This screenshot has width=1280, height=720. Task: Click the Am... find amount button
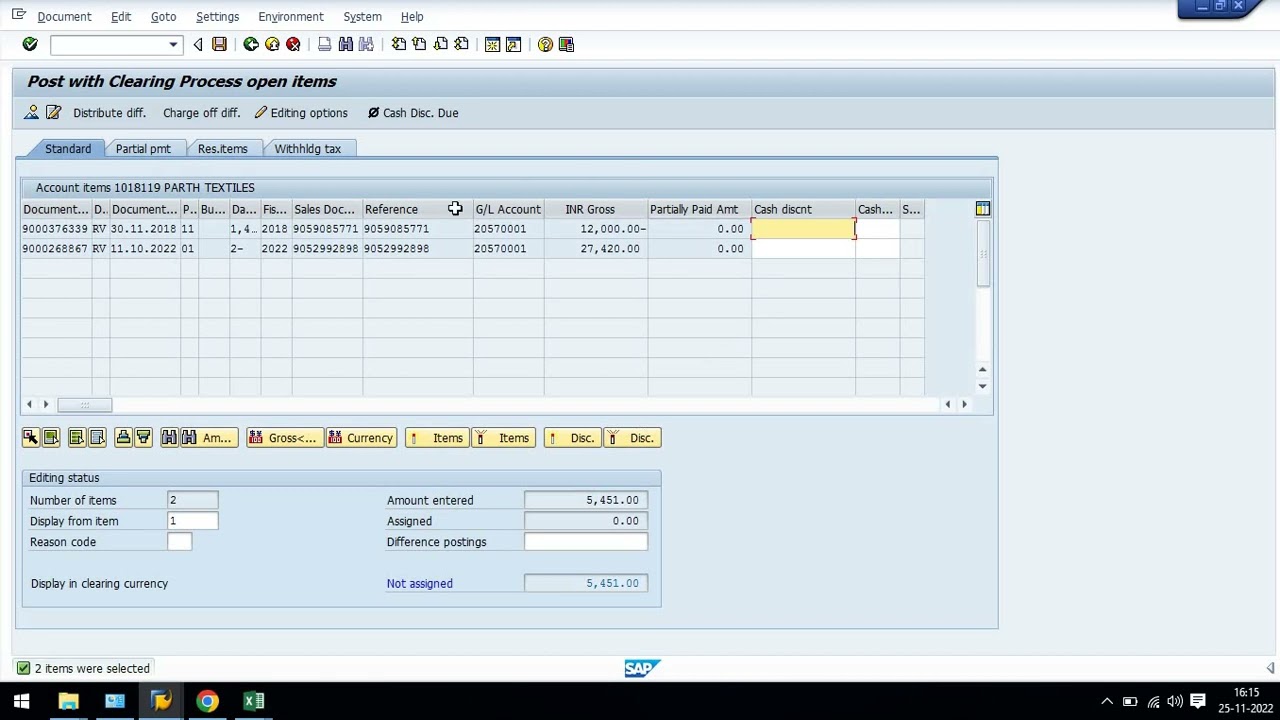[208, 438]
